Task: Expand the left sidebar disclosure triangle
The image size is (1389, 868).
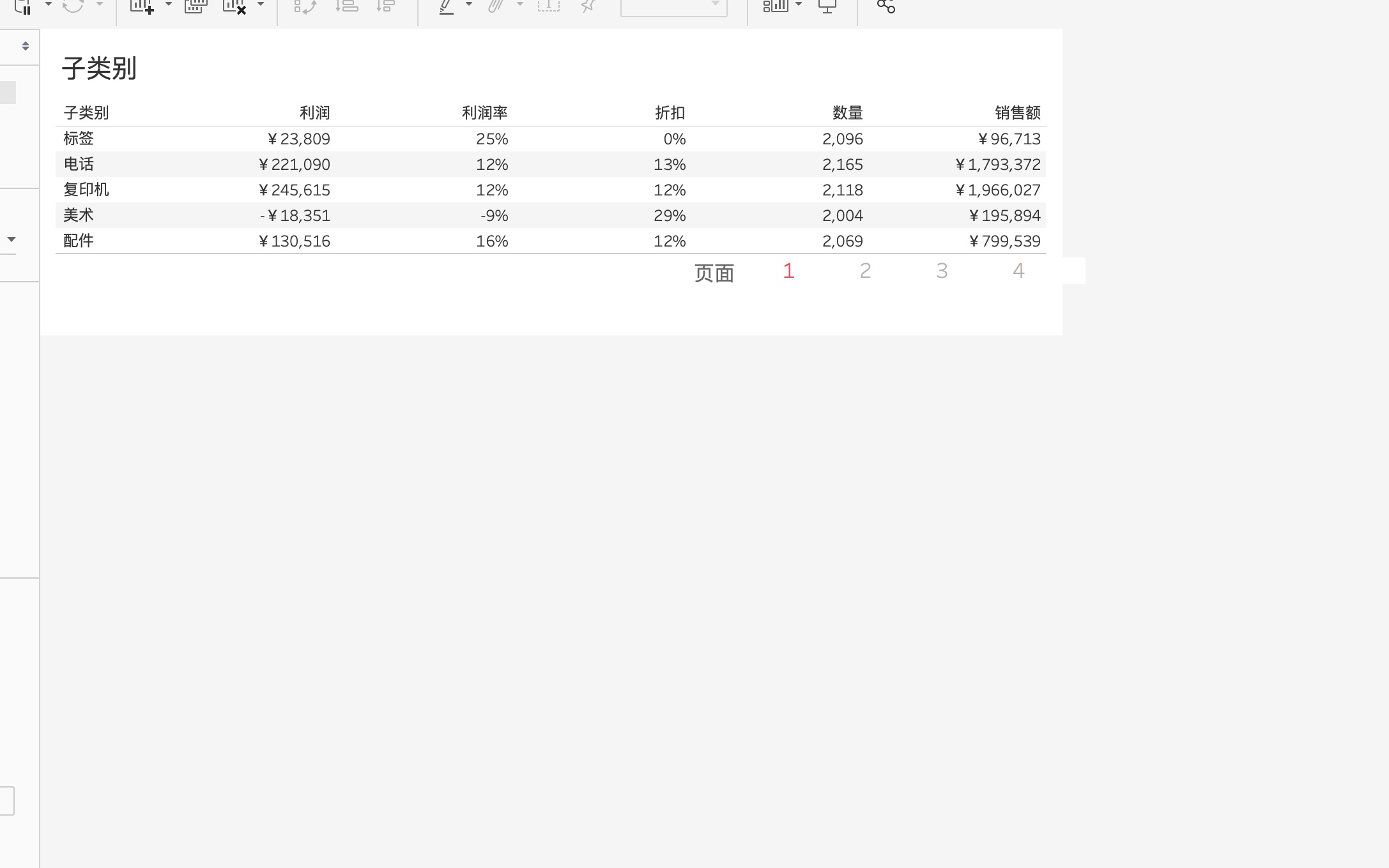Action: pos(13,240)
